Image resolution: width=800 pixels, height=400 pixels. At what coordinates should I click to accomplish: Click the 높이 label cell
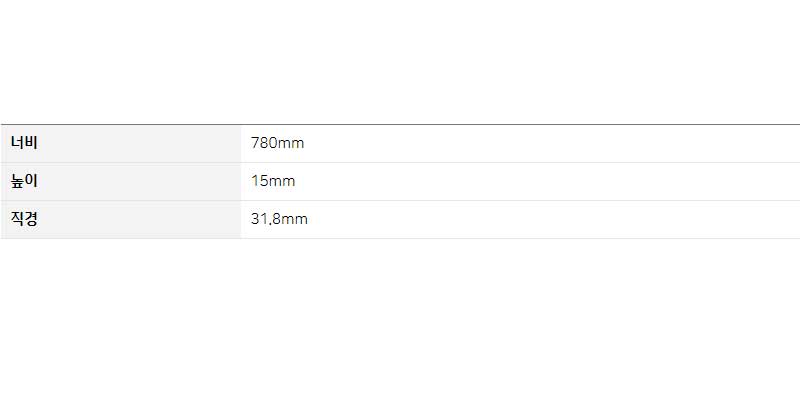[121, 182]
